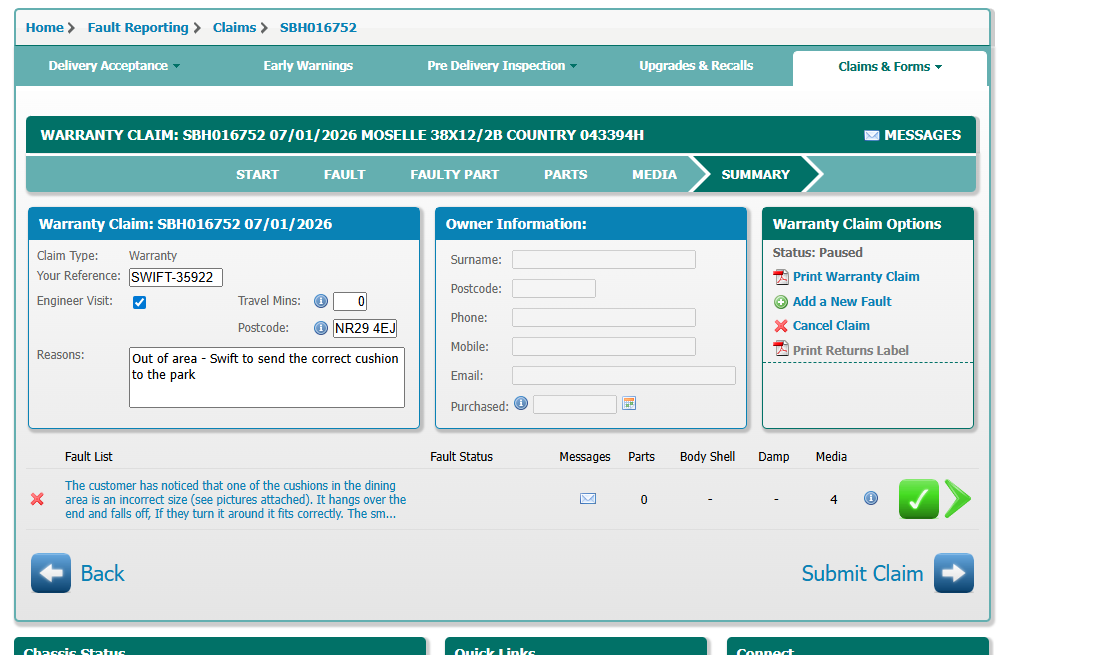Click the red X delete fault icon

[37, 499]
